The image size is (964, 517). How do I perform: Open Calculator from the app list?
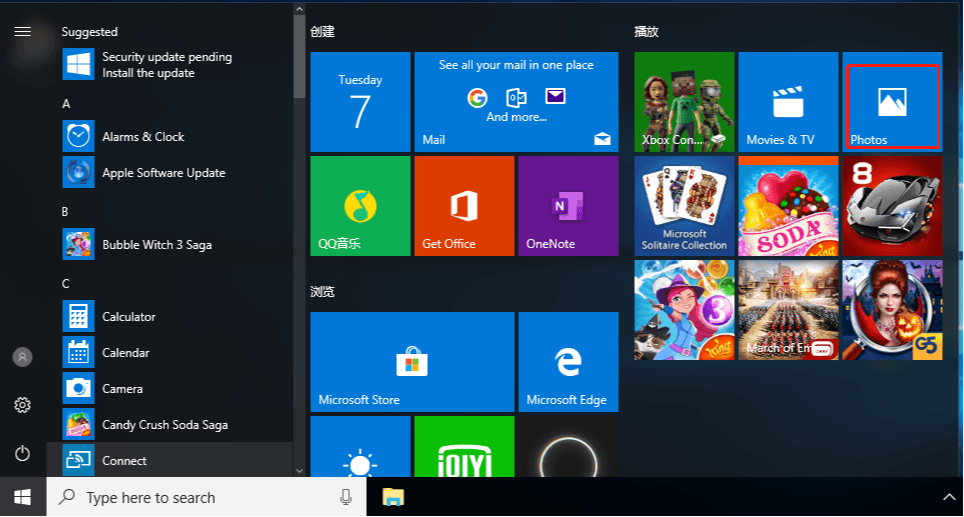point(170,317)
